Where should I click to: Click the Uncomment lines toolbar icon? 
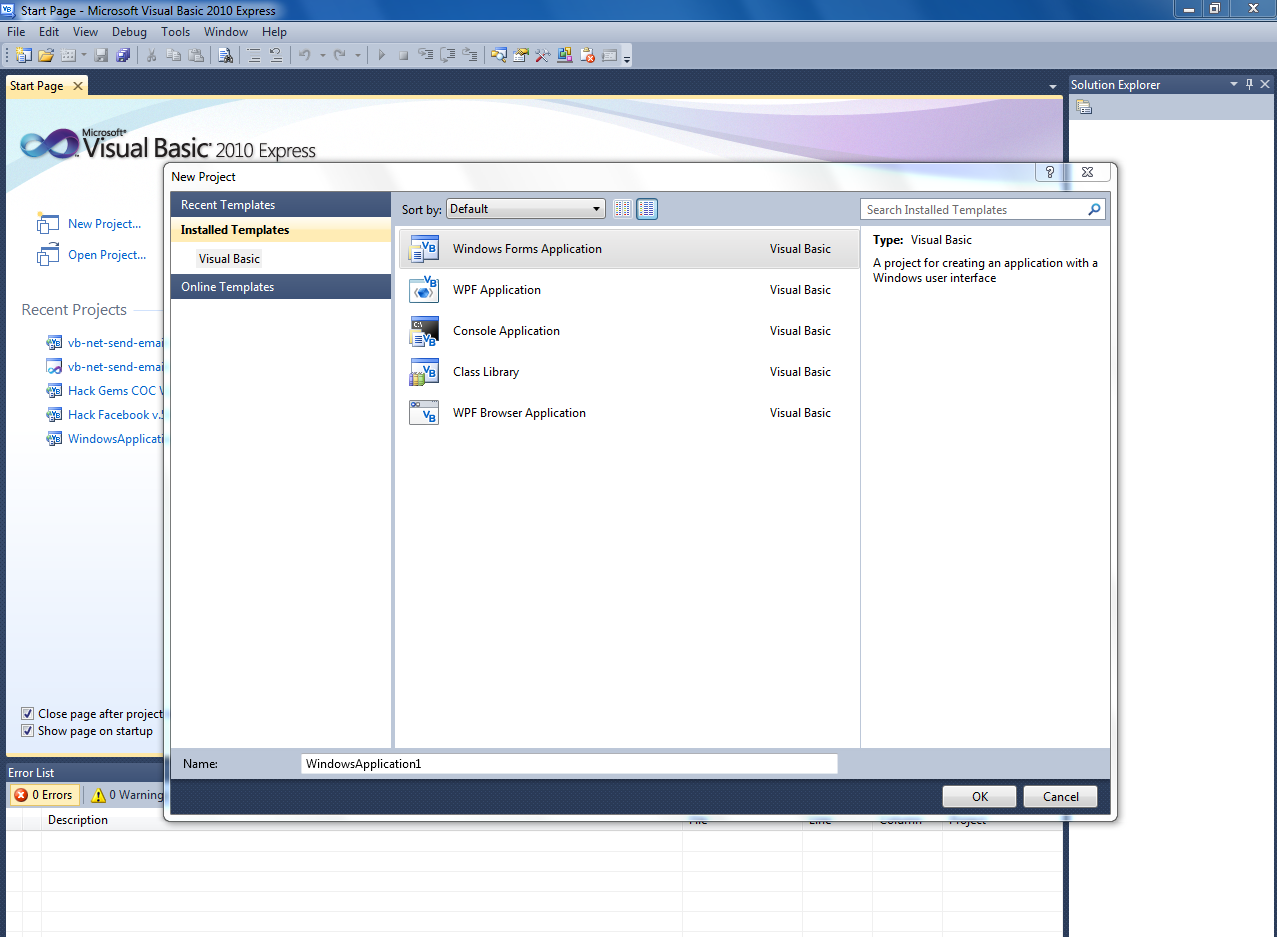[276, 55]
